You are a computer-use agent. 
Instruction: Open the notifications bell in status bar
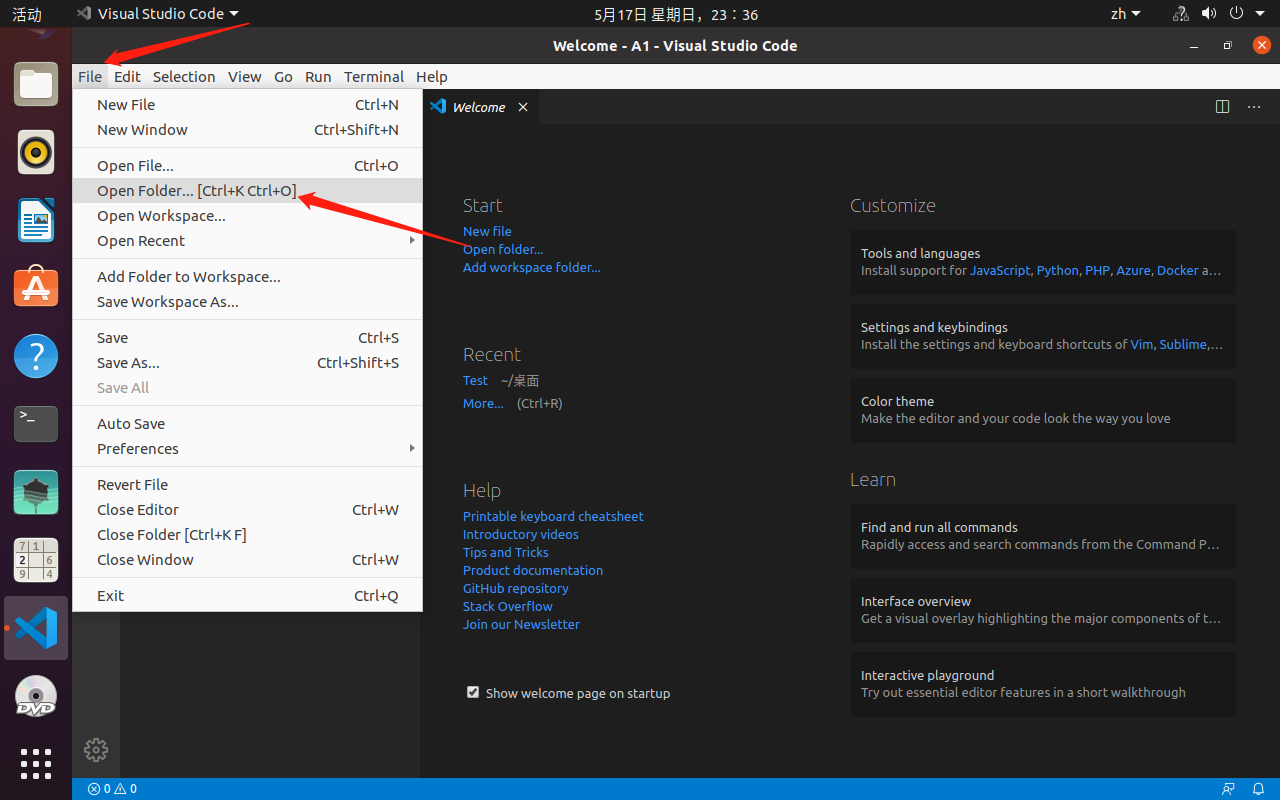(1258, 789)
